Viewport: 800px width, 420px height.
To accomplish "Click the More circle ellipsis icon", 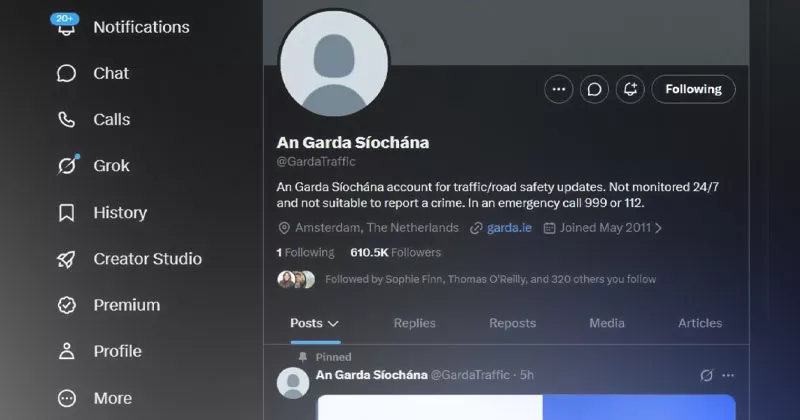I will coord(66,398).
